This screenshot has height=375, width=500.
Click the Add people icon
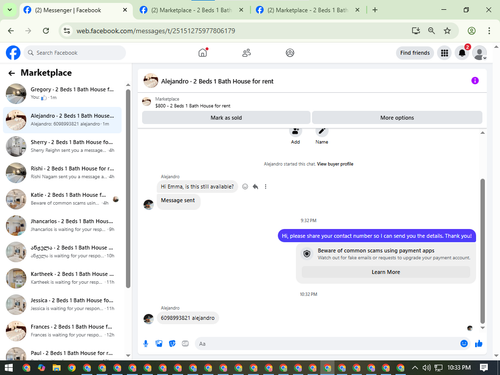(295, 131)
